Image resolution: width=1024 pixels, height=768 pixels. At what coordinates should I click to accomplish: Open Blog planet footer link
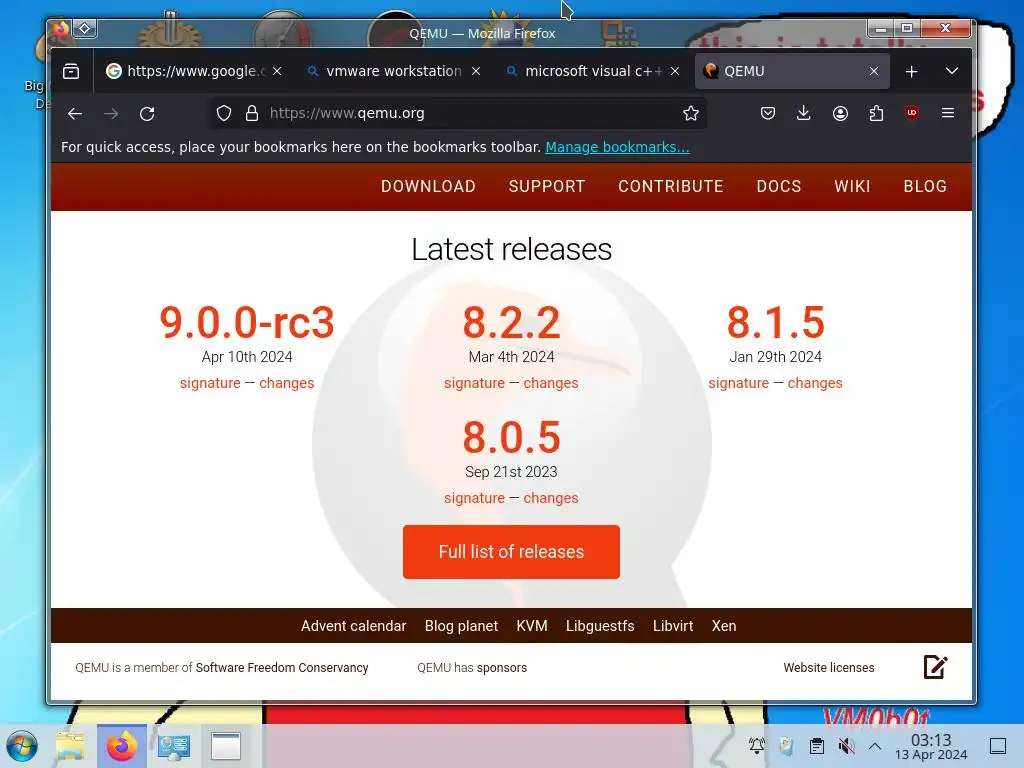(x=461, y=626)
